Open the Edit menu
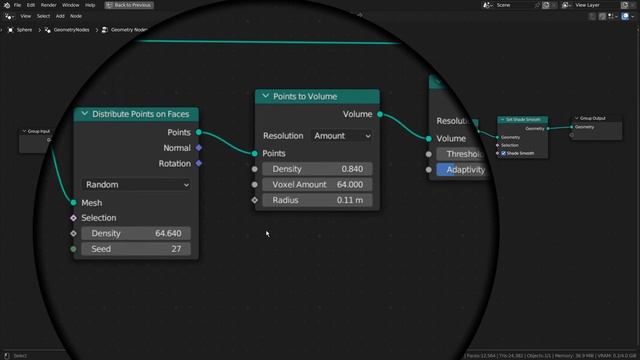The width and height of the screenshot is (640, 360). (31, 5)
